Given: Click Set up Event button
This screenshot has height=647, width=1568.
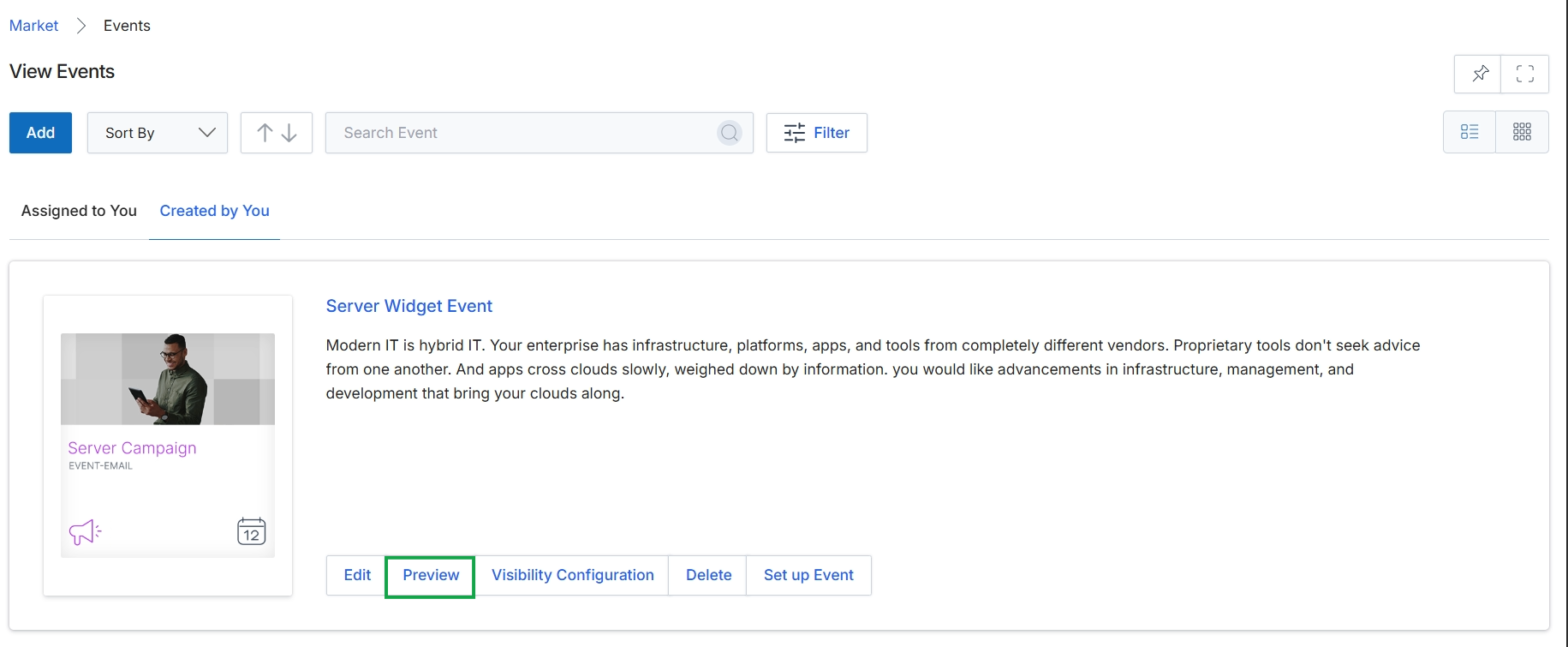Looking at the screenshot, I should [808, 575].
